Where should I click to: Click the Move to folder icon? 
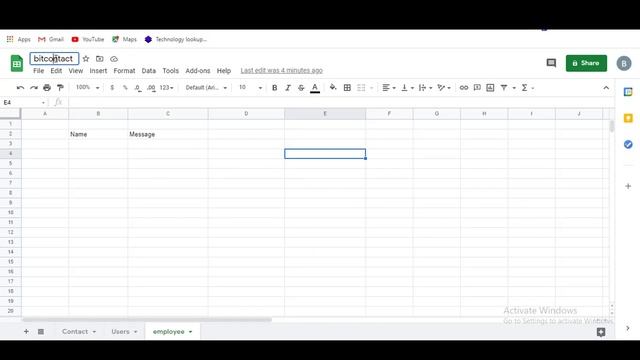100,59
